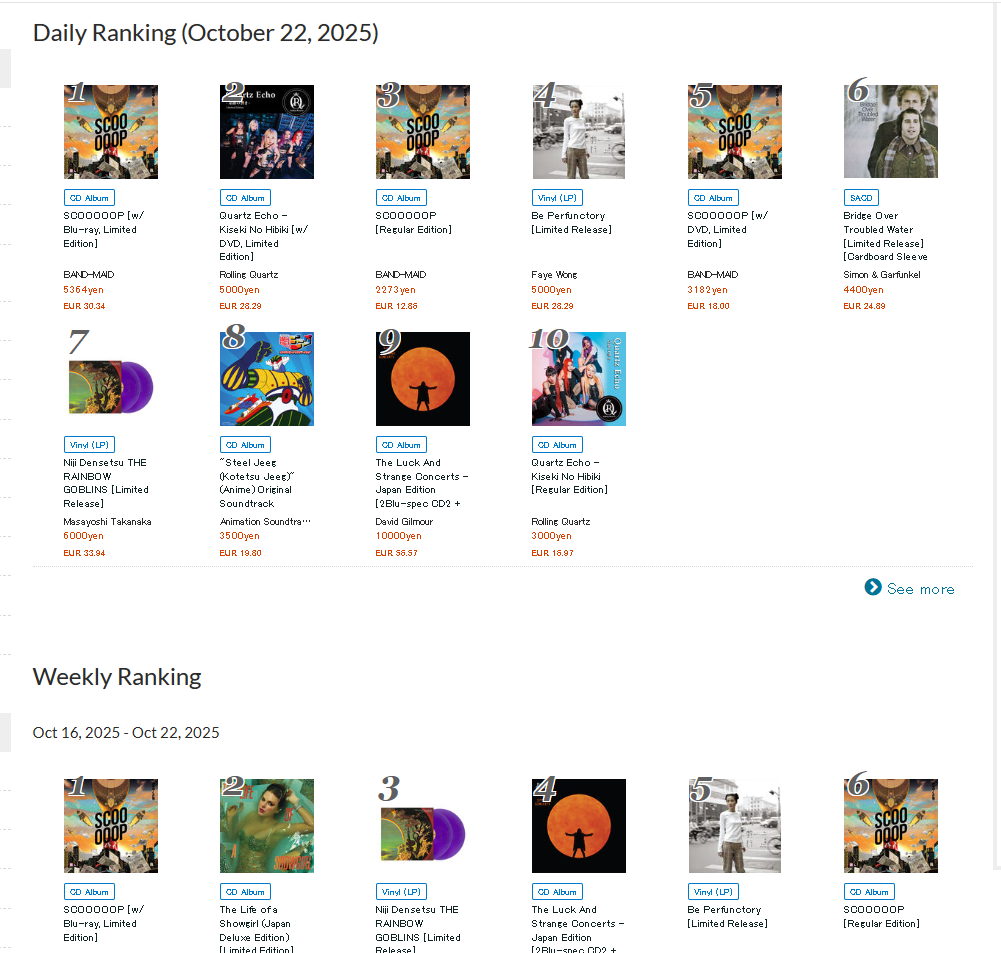Click the Simon & Garfunkel artist link
The image size is (1001, 953).
click(x=882, y=275)
